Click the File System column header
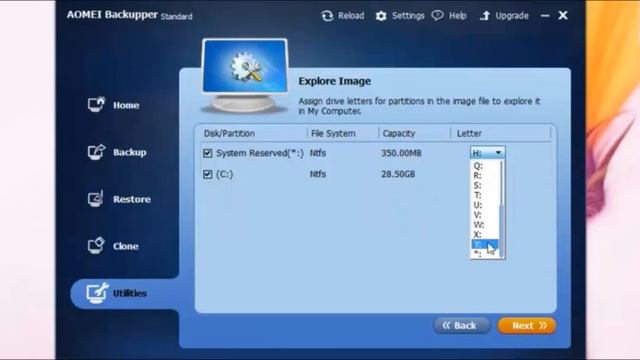This screenshot has height=360, width=640. [333, 133]
